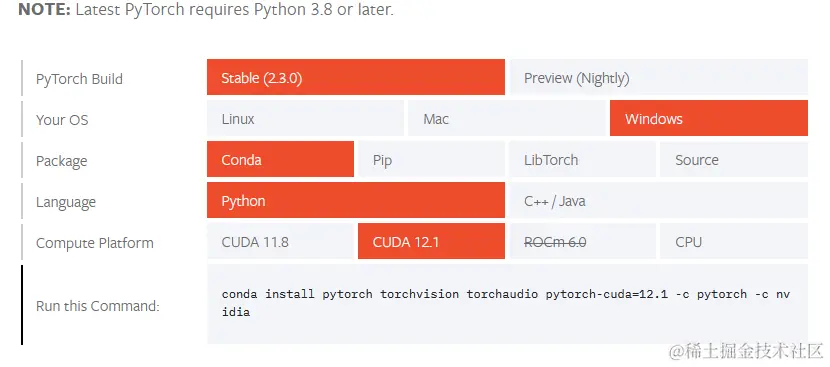830x367 pixels.
Task: Choose CUDA 12.1 compute platform
Action: click(431, 241)
